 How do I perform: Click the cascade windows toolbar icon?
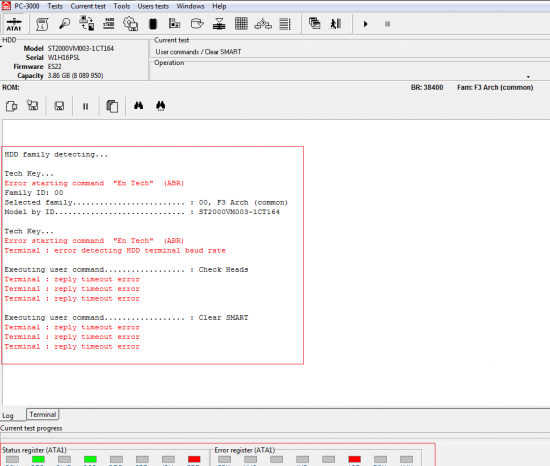tap(315, 23)
